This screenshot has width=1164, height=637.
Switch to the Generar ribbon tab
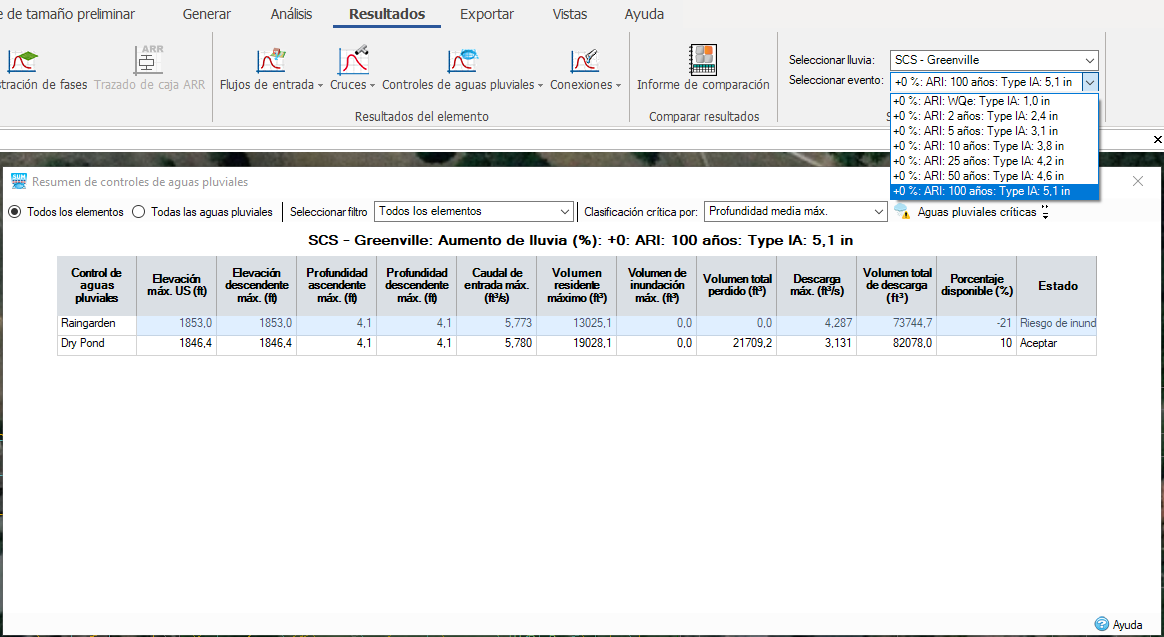tap(206, 14)
